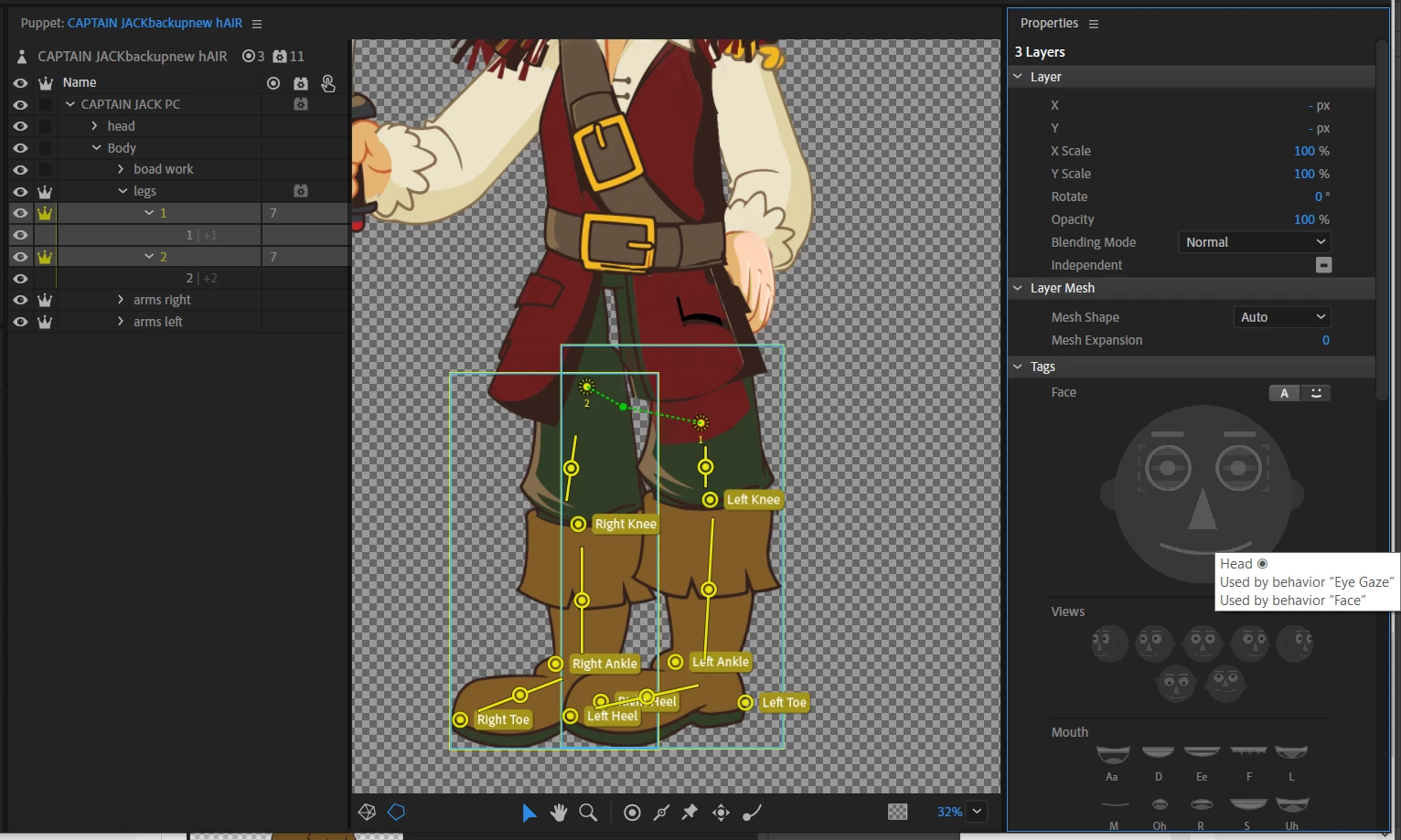Select the Handle tool in bottom toolbar

(x=632, y=813)
